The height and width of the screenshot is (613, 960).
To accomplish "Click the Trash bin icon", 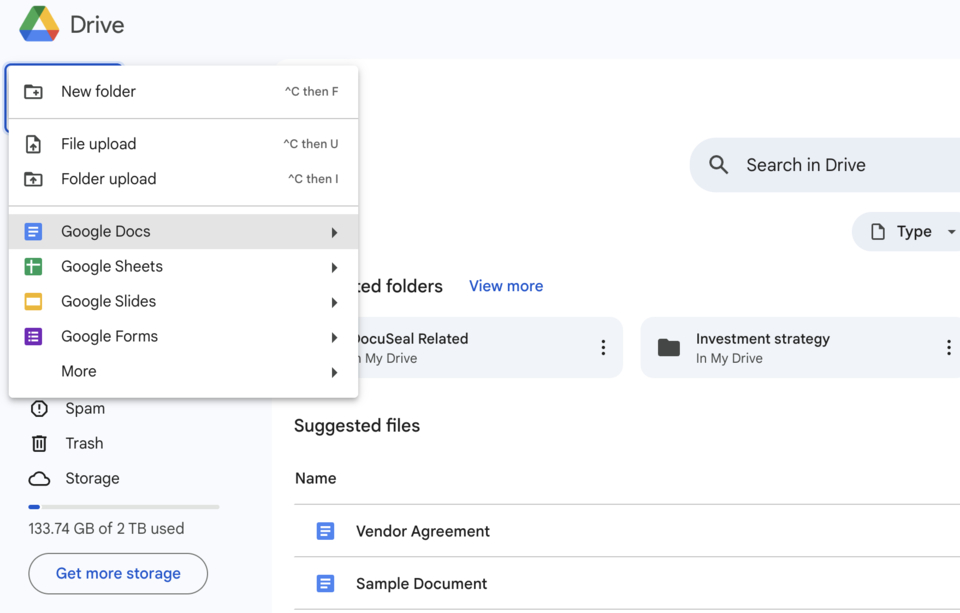I will 39,443.
